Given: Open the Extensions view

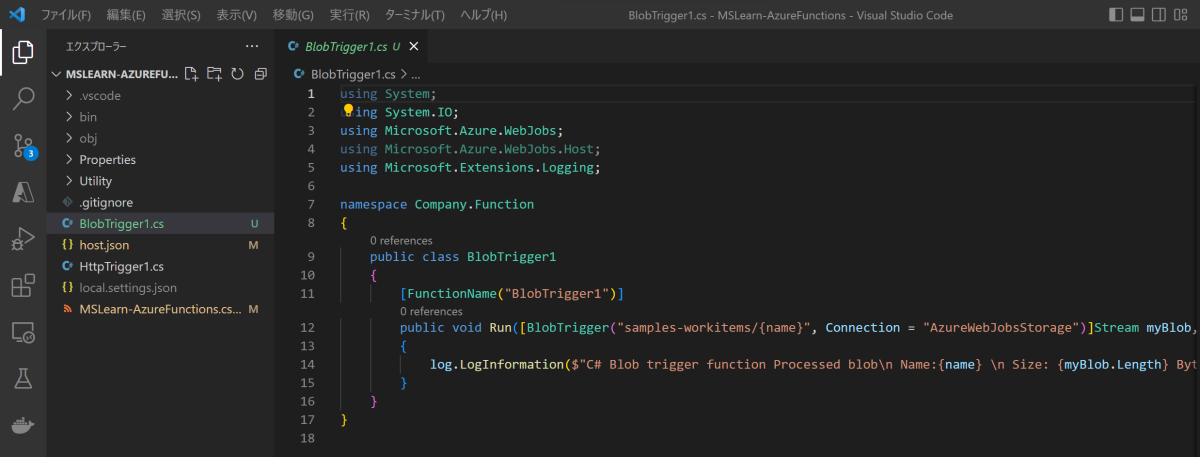Looking at the screenshot, I should click(22, 286).
